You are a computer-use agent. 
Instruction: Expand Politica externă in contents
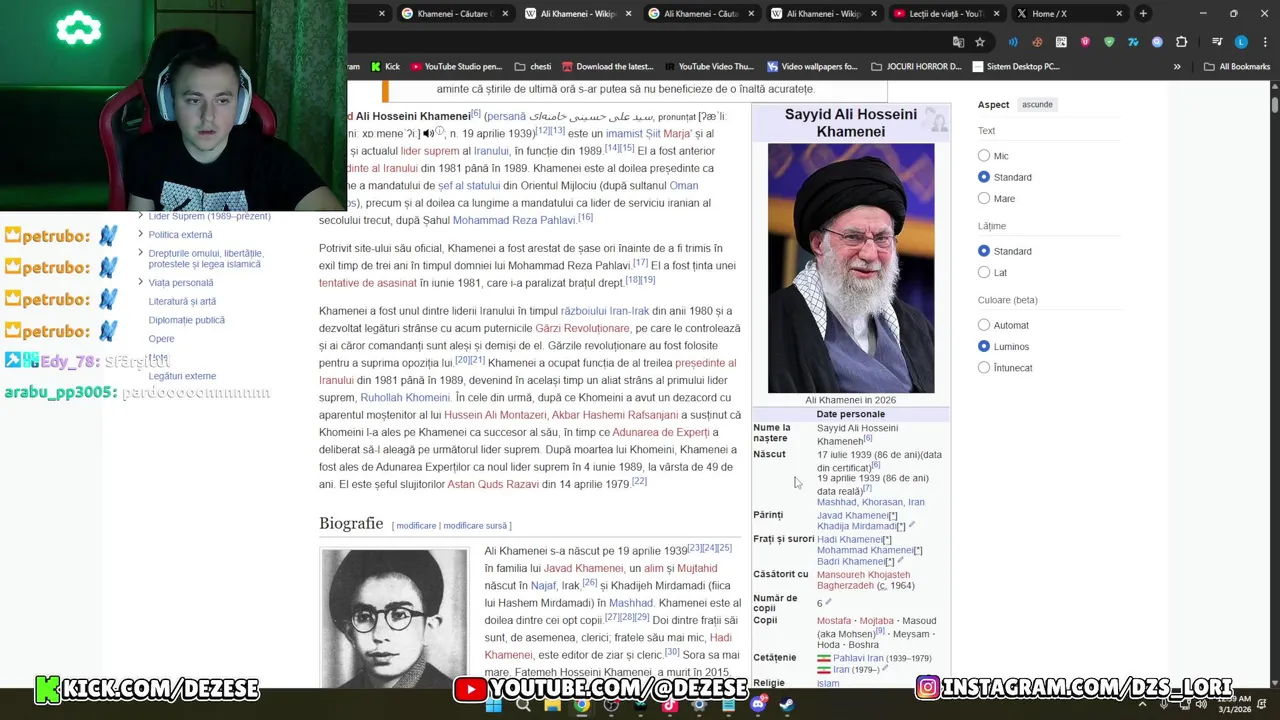click(140, 234)
